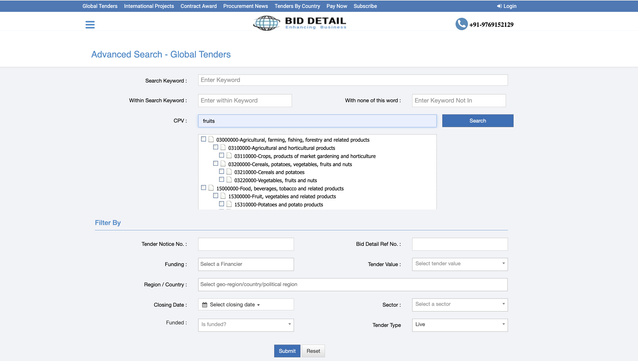638x361 pixels.
Task: Open Procurement News menu item
Action: click(245, 6)
